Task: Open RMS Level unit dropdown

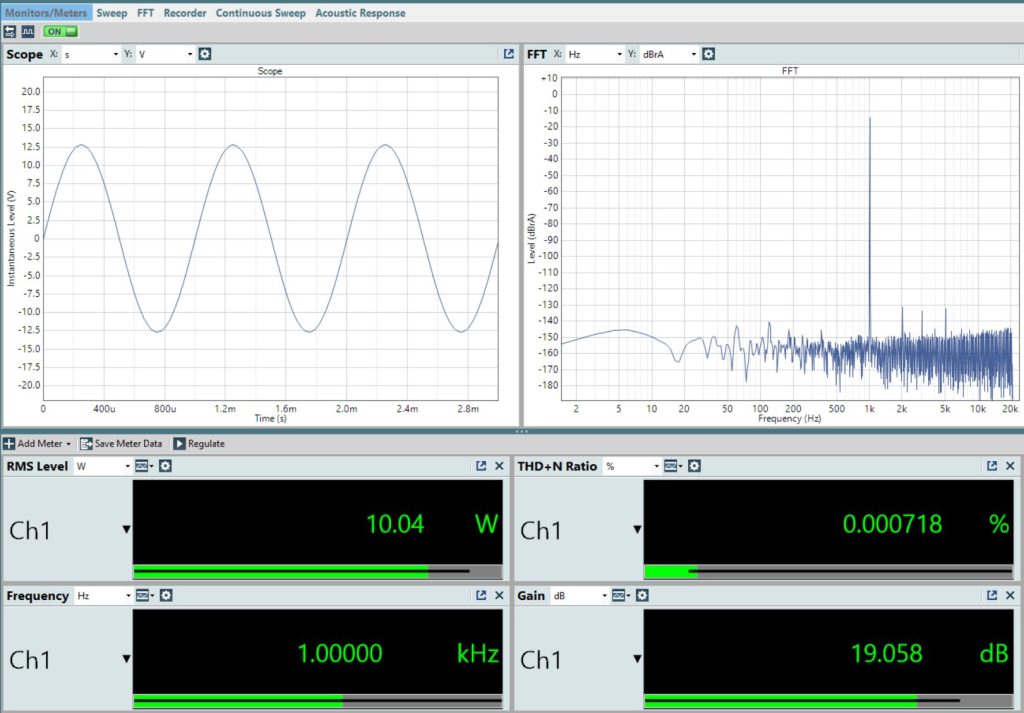Action: pyautogui.click(x=103, y=466)
